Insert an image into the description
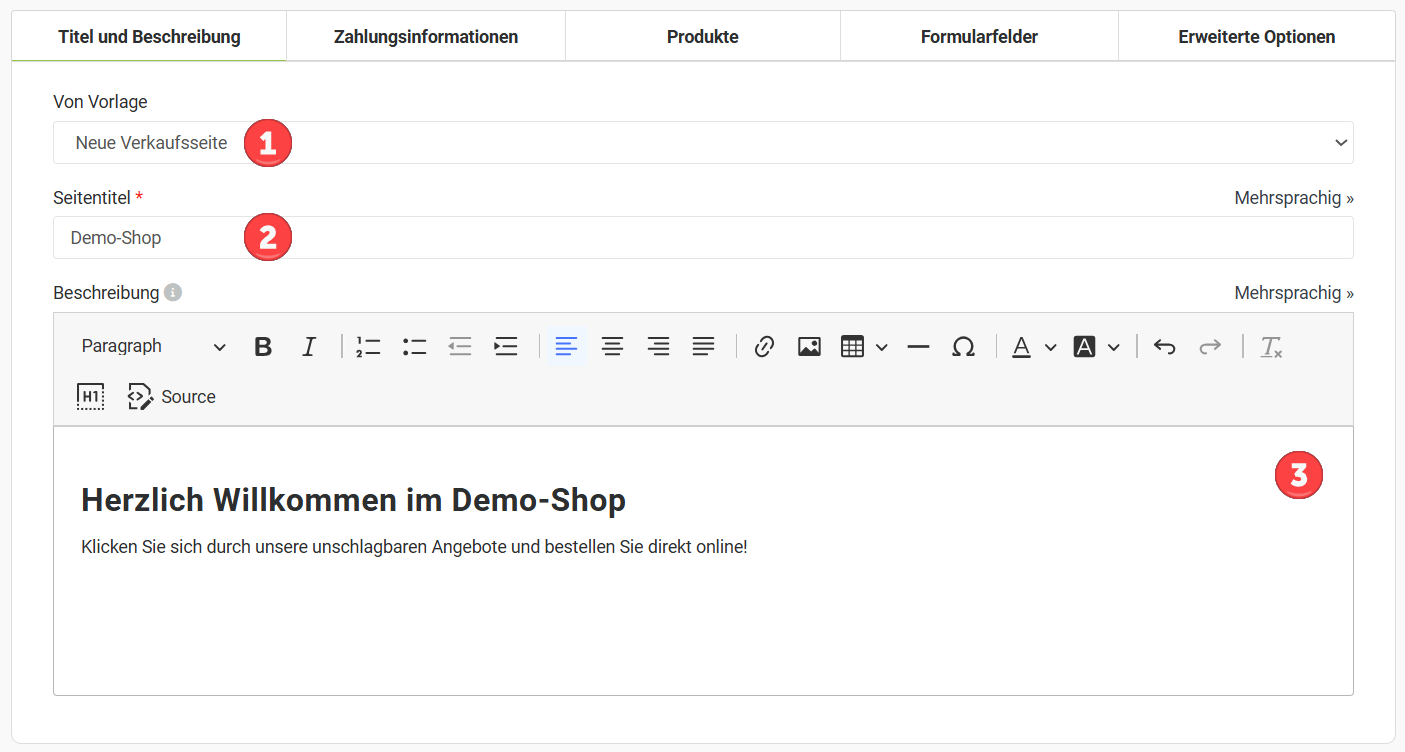 pos(809,347)
